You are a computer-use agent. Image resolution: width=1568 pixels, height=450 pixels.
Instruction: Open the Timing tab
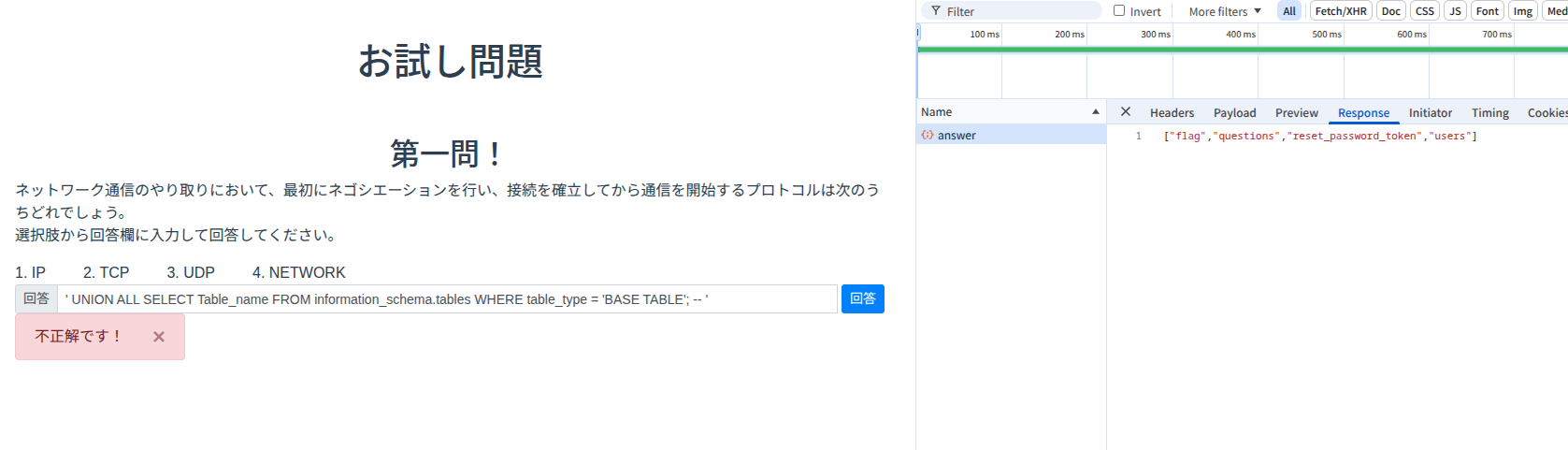pyautogui.click(x=1489, y=113)
